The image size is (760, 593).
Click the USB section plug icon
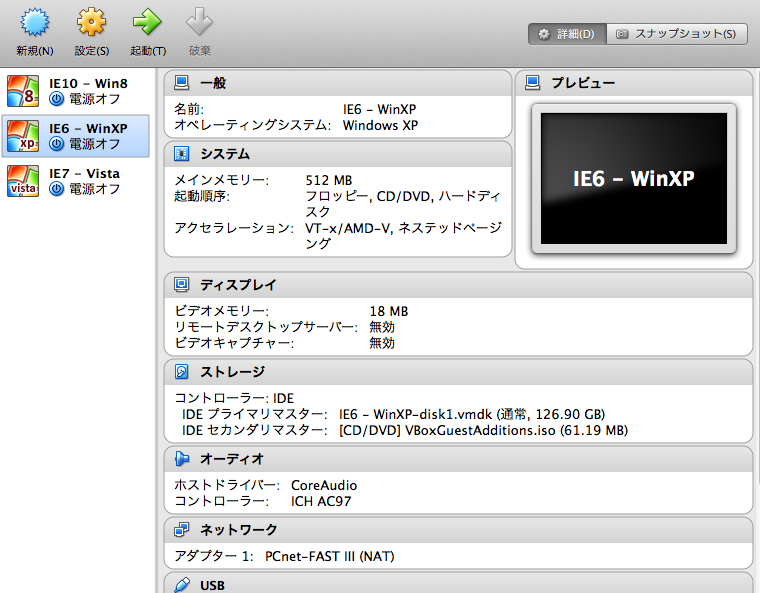pyautogui.click(x=182, y=585)
